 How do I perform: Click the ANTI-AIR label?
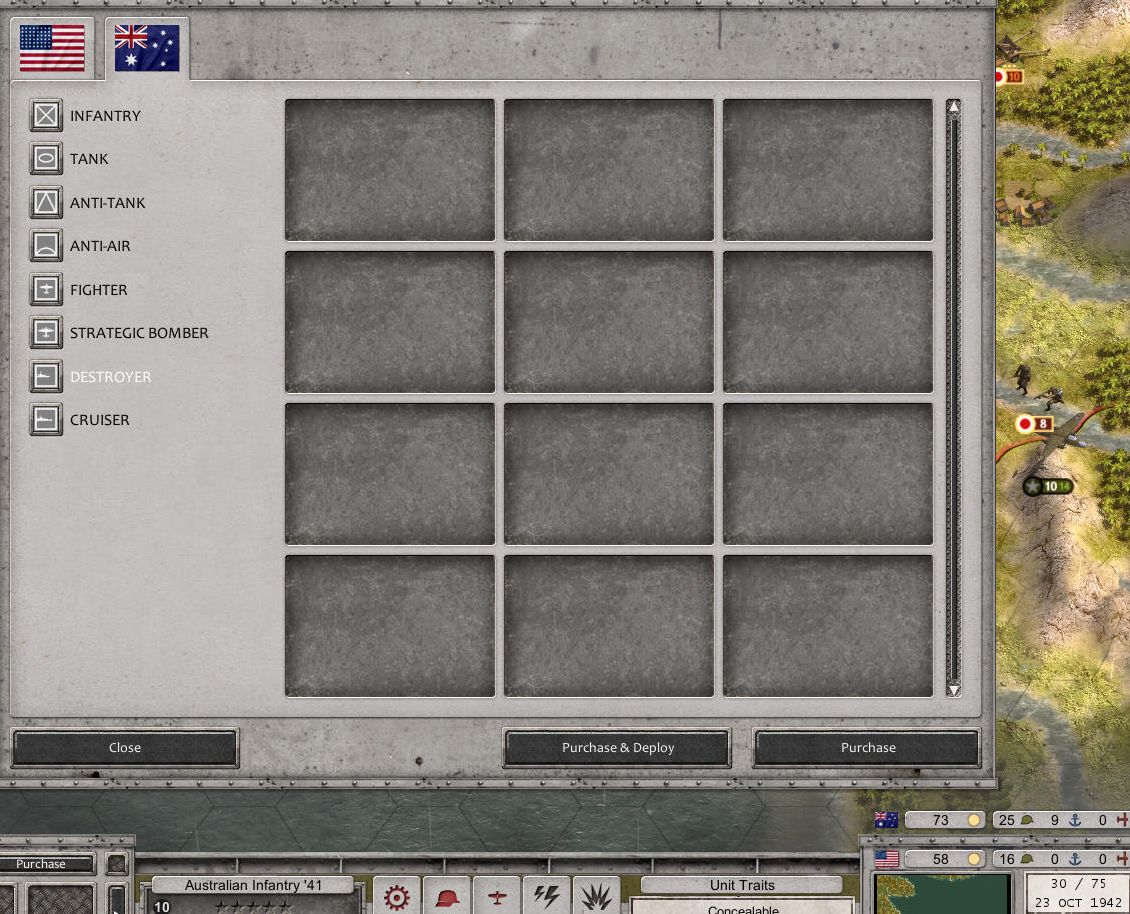[100, 247]
